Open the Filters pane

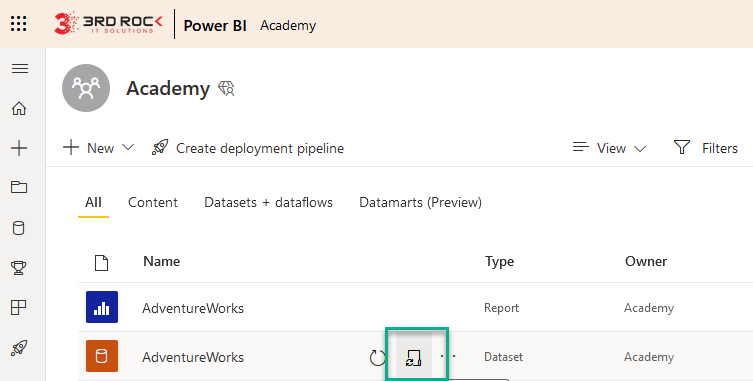point(705,147)
